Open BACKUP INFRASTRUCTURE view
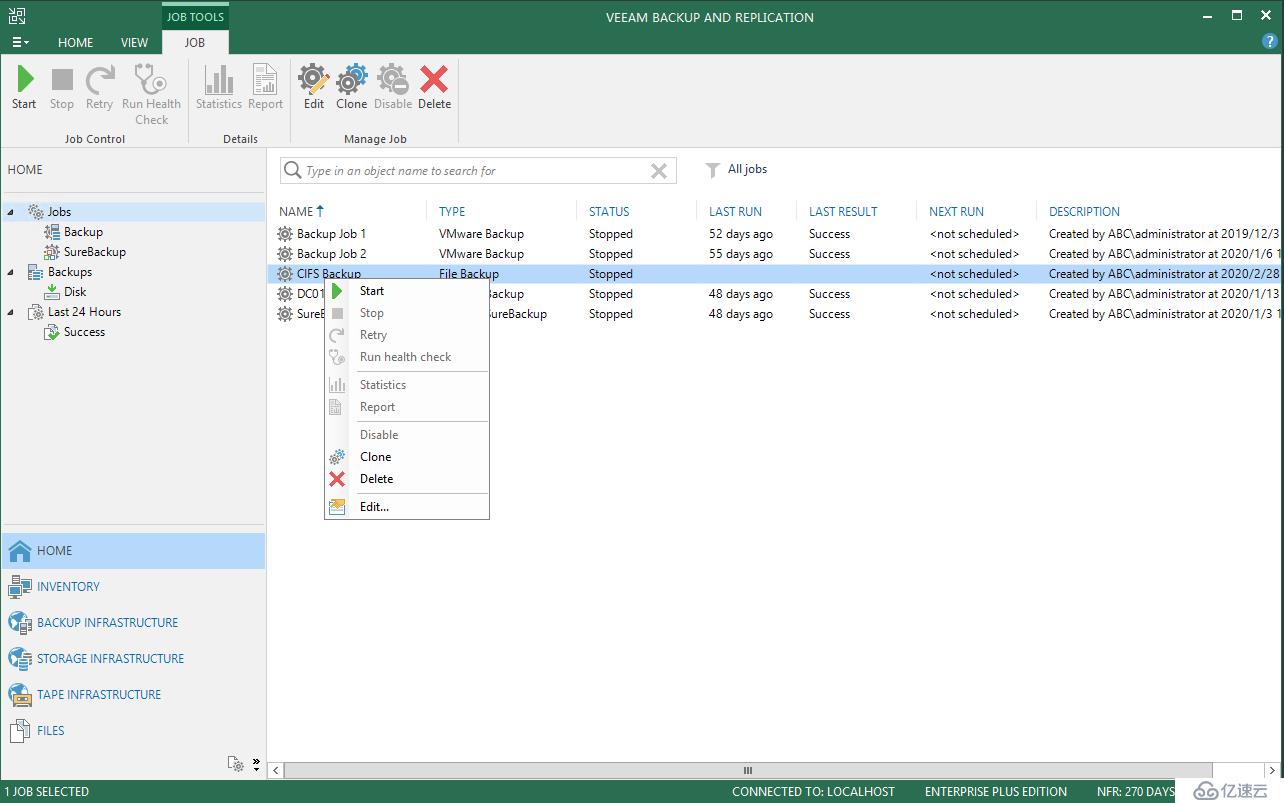This screenshot has height=803, width=1284. (x=107, y=623)
